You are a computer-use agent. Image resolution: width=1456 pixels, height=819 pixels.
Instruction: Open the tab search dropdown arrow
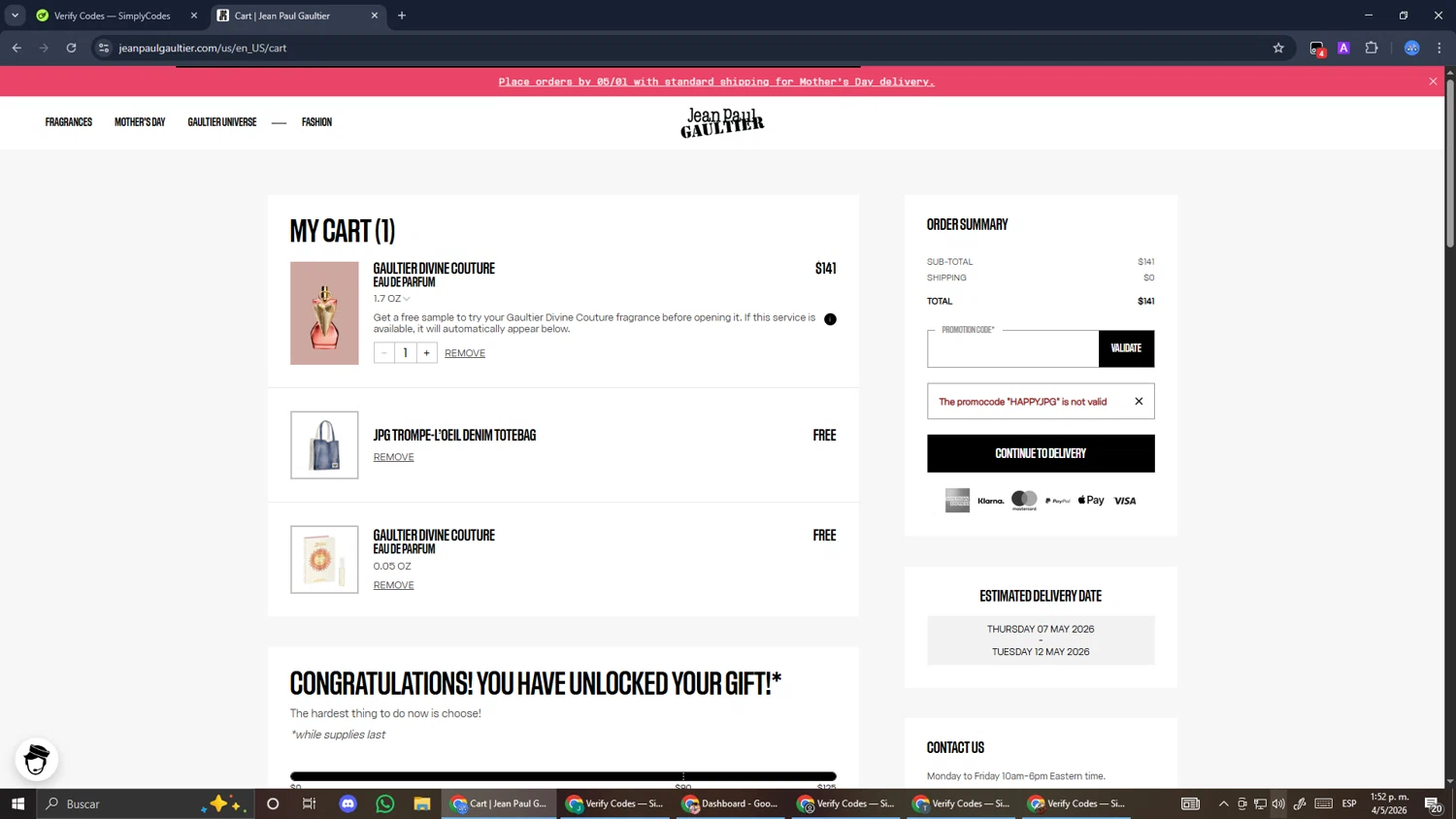click(15, 16)
